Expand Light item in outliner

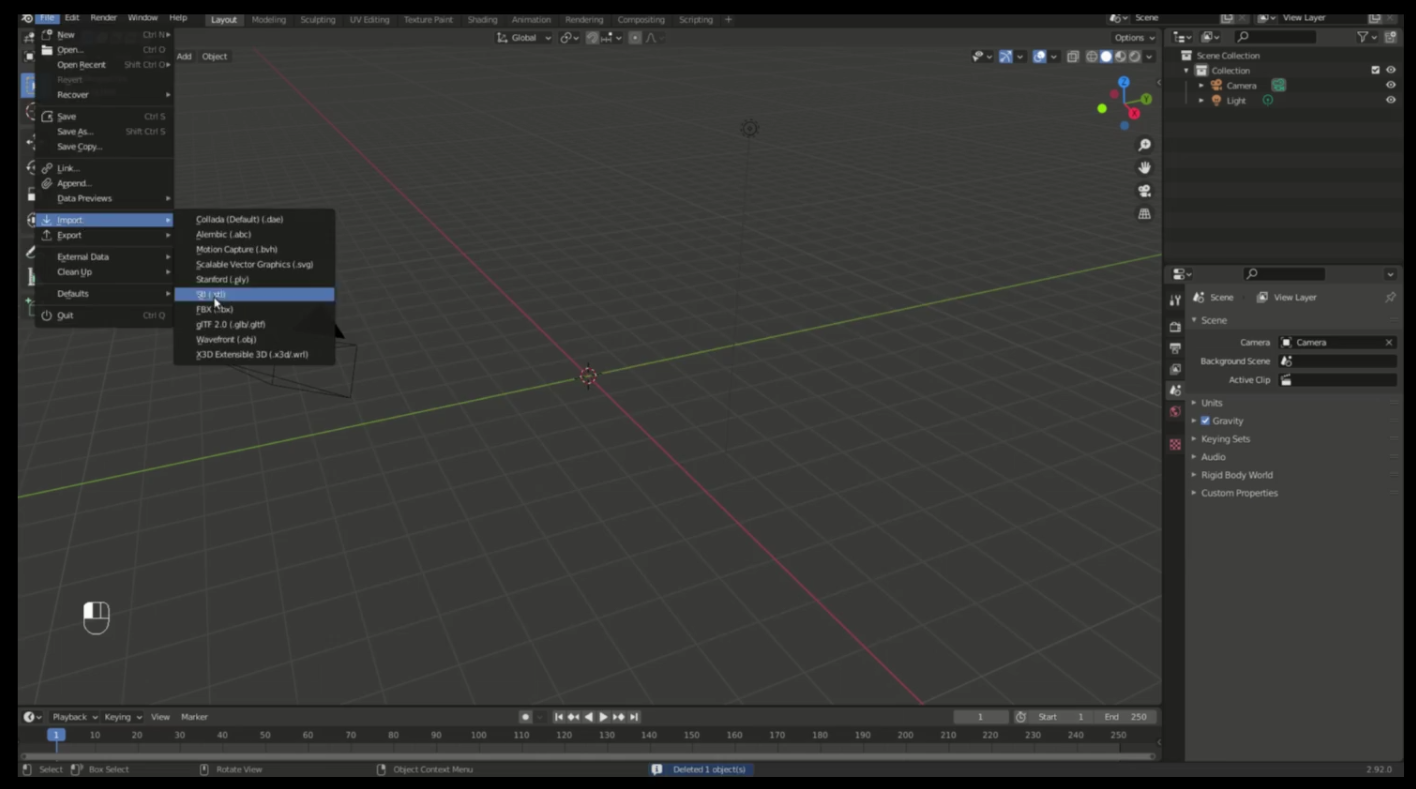tap(1201, 100)
